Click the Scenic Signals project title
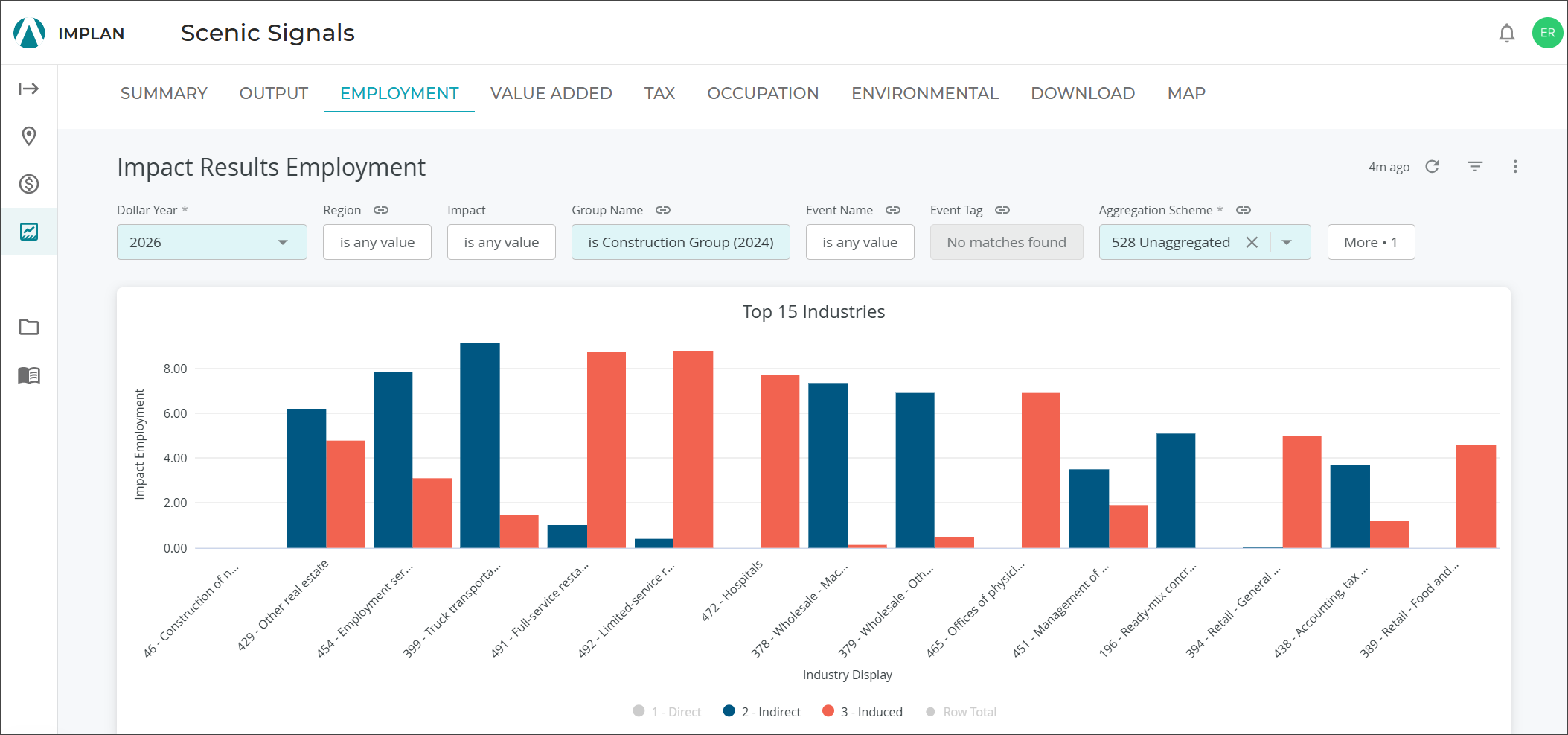This screenshot has height=735, width=1568. click(x=267, y=33)
